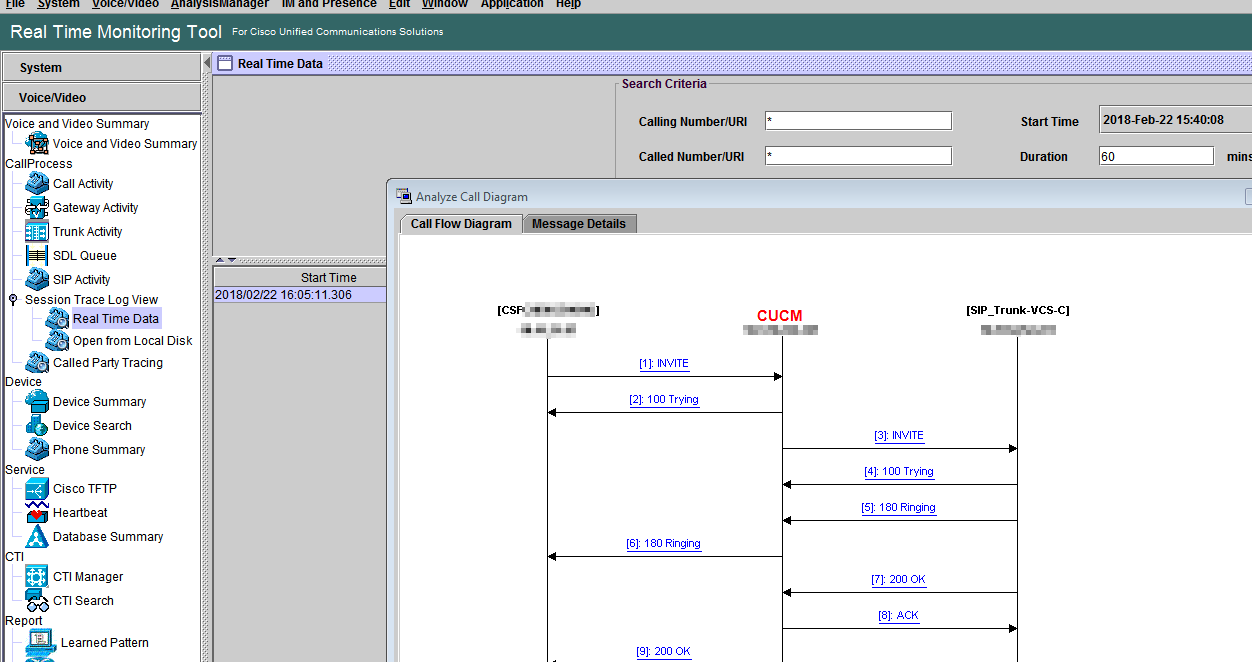Open the File menu

point(15,4)
